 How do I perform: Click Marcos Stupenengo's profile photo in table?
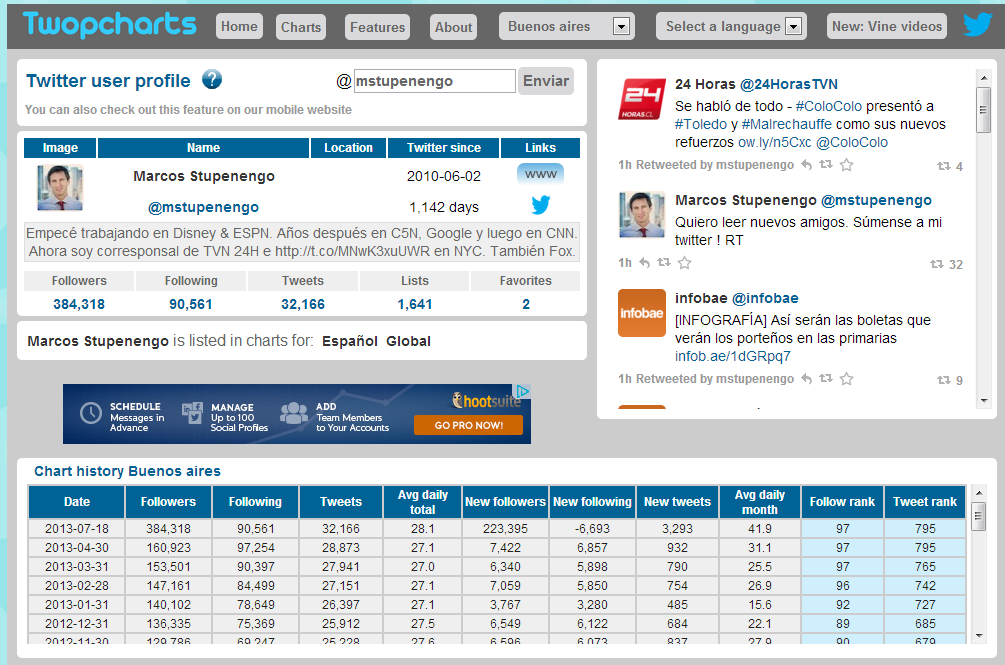pos(60,188)
